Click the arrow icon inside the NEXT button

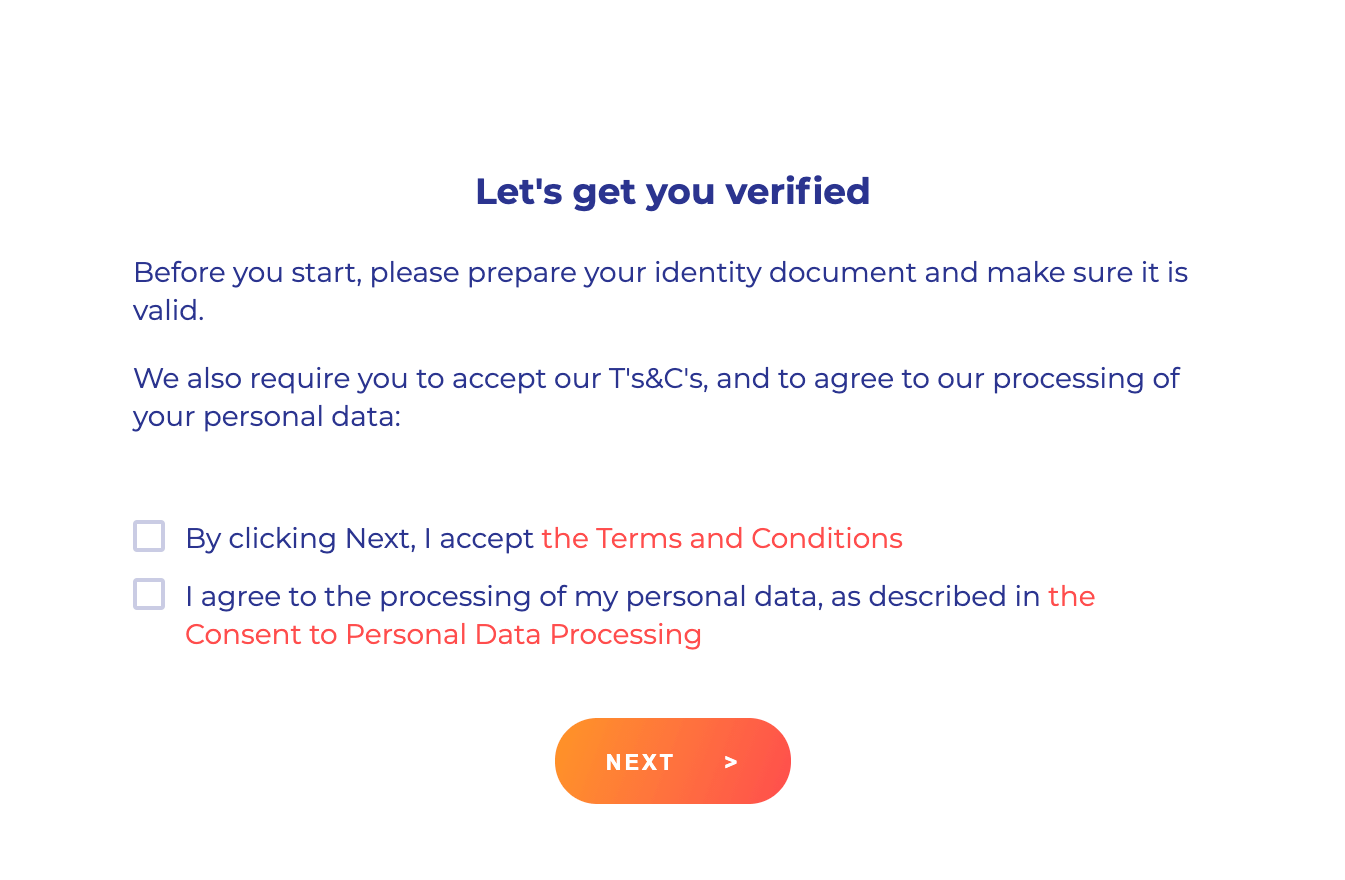(x=729, y=760)
